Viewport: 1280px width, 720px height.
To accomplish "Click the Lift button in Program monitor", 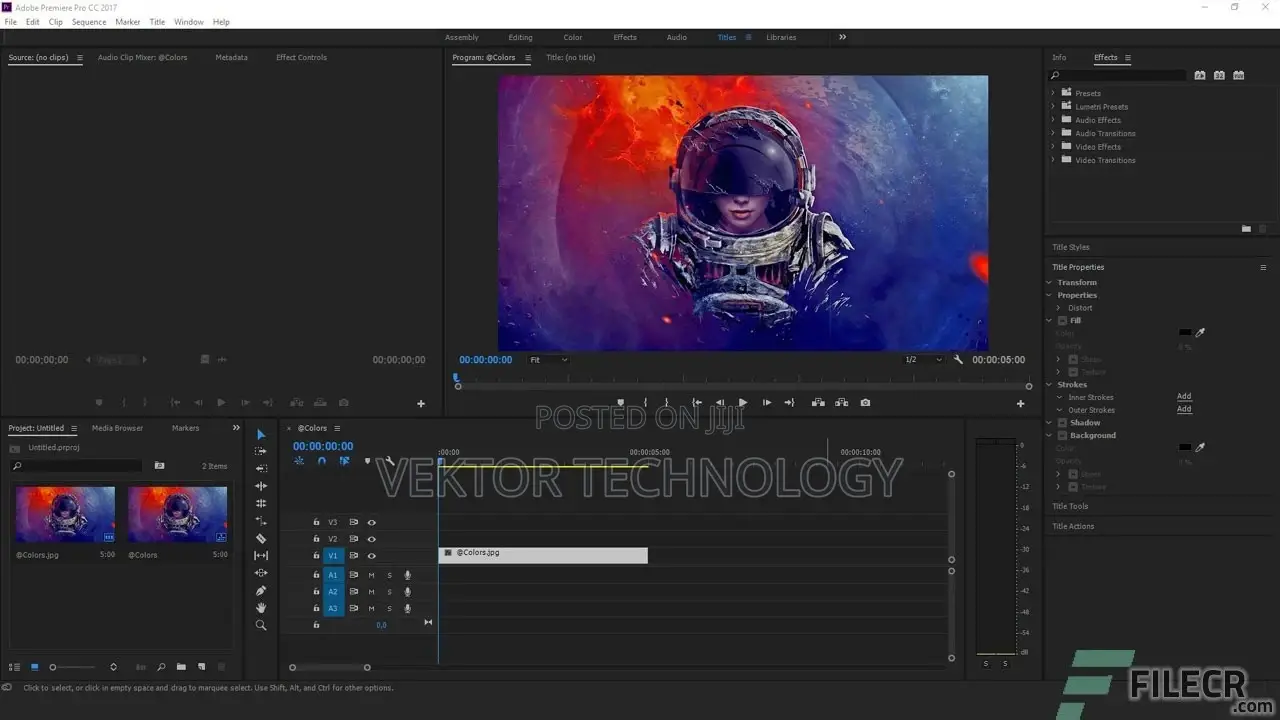I will (x=818, y=403).
